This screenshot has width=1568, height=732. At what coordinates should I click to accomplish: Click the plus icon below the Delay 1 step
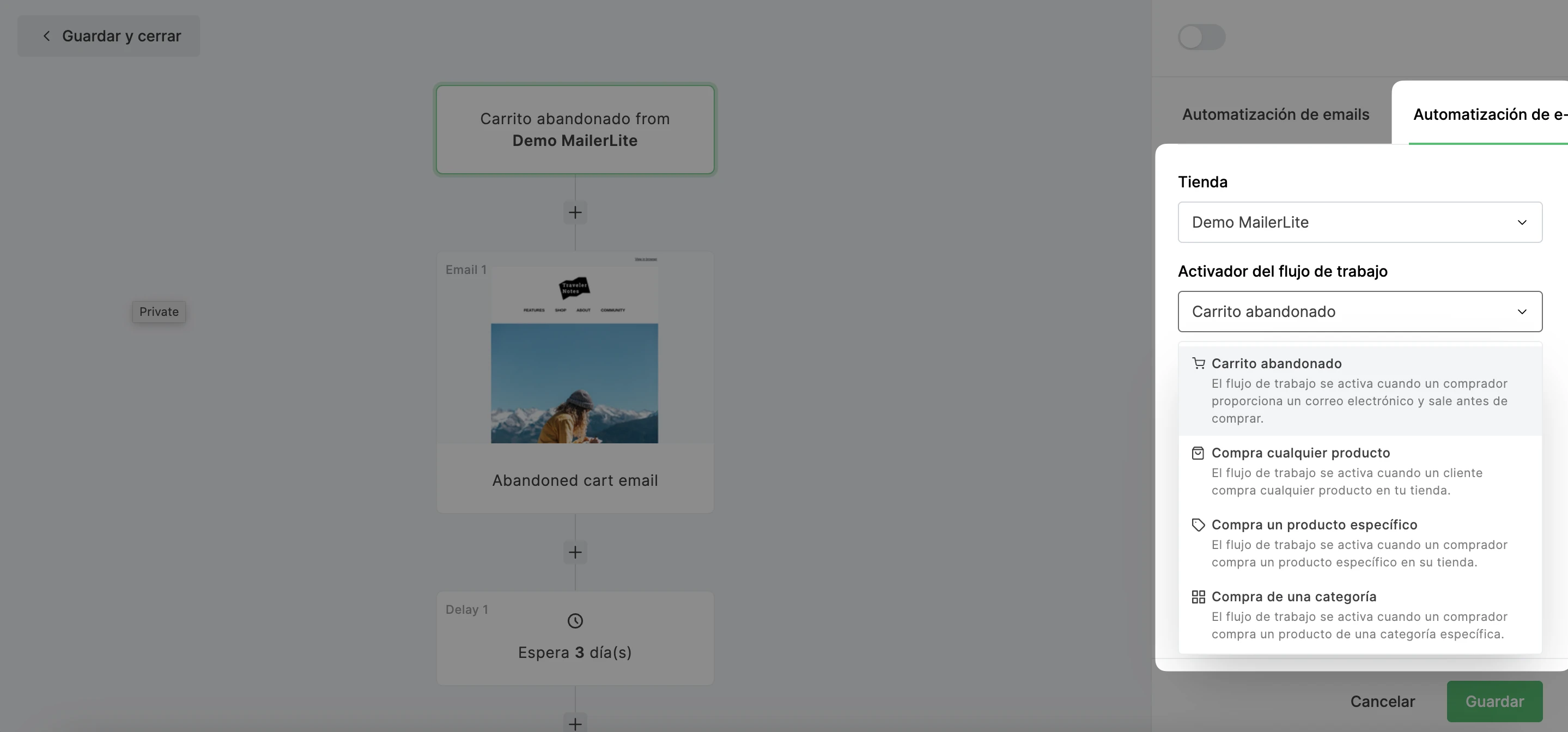pyautogui.click(x=575, y=723)
